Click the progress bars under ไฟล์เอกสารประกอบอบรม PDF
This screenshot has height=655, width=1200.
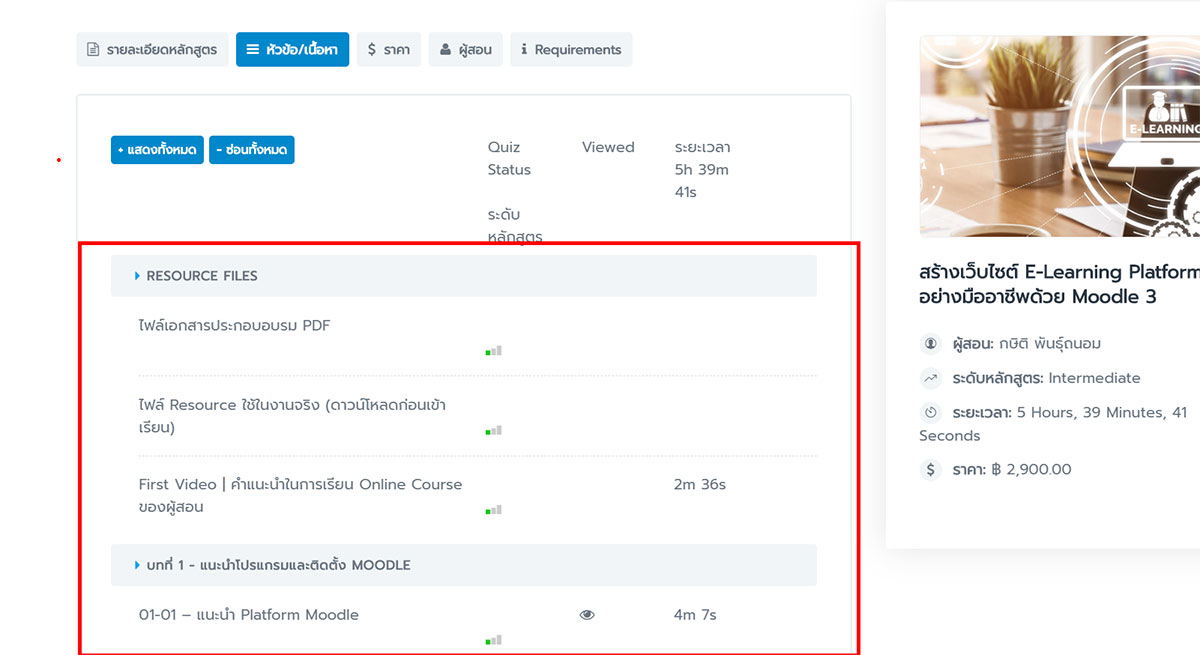(x=492, y=351)
